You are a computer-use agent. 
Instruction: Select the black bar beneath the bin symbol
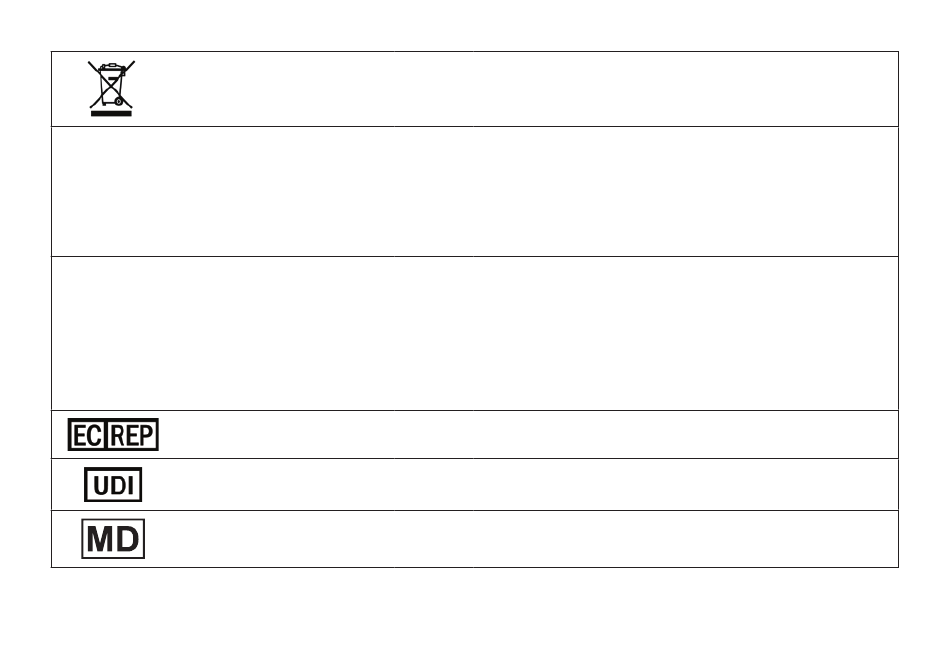[111, 113]
